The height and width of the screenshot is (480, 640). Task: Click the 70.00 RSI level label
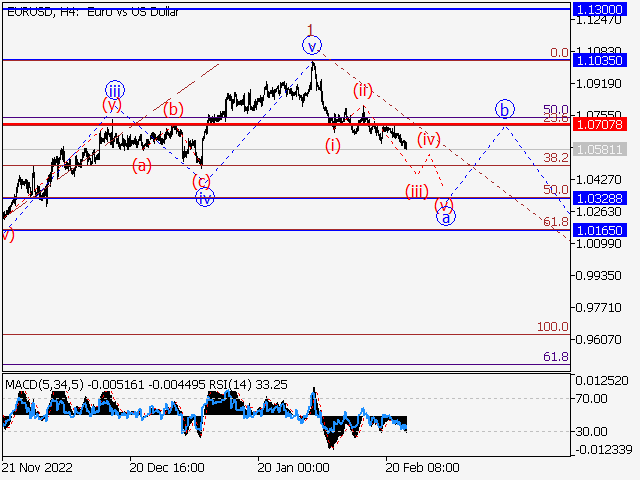pyautogui.click(x=592, y=398)
